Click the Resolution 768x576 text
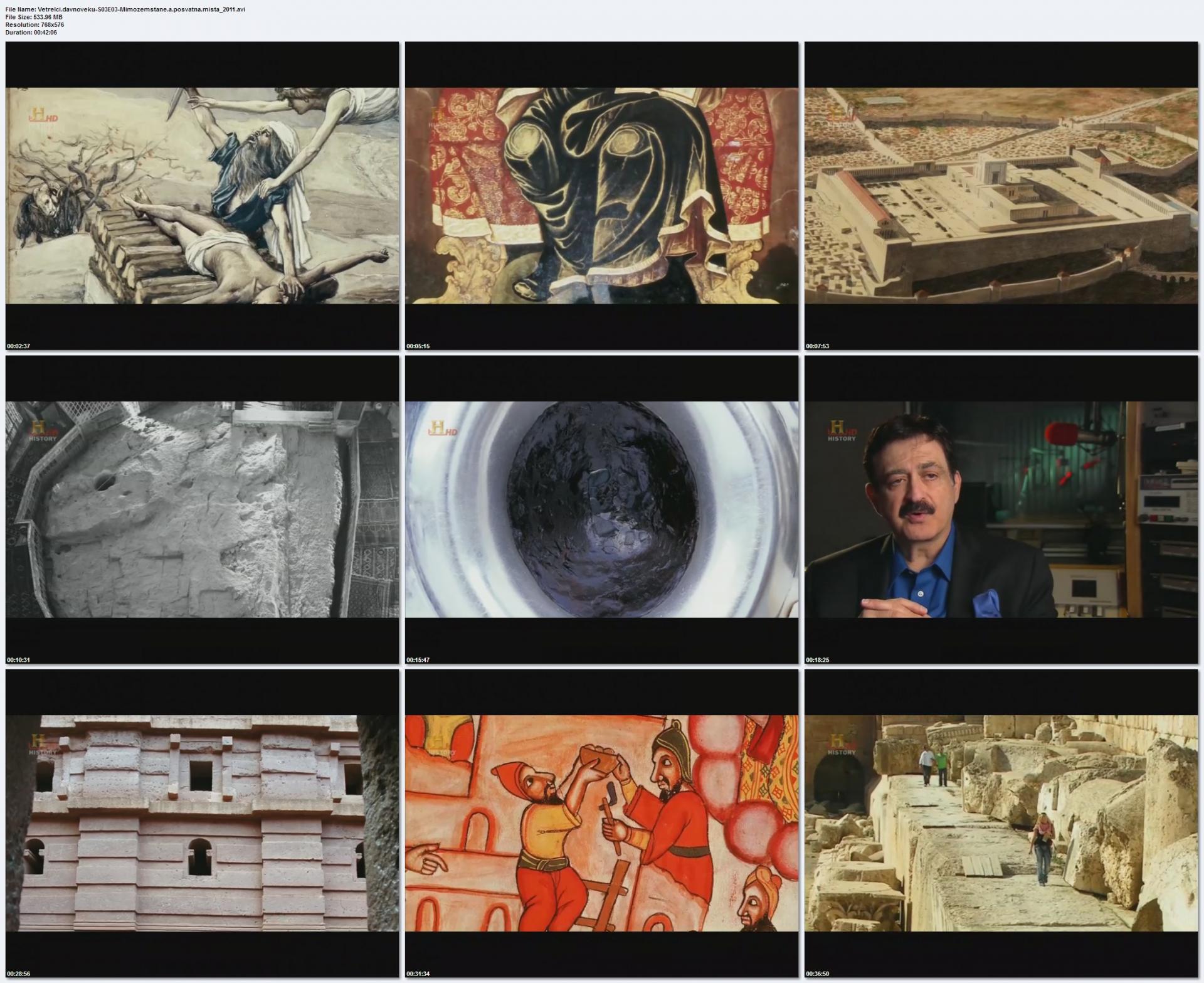Image resolution: width=1204 pixels, height=983 pixels. coord(34,24)
